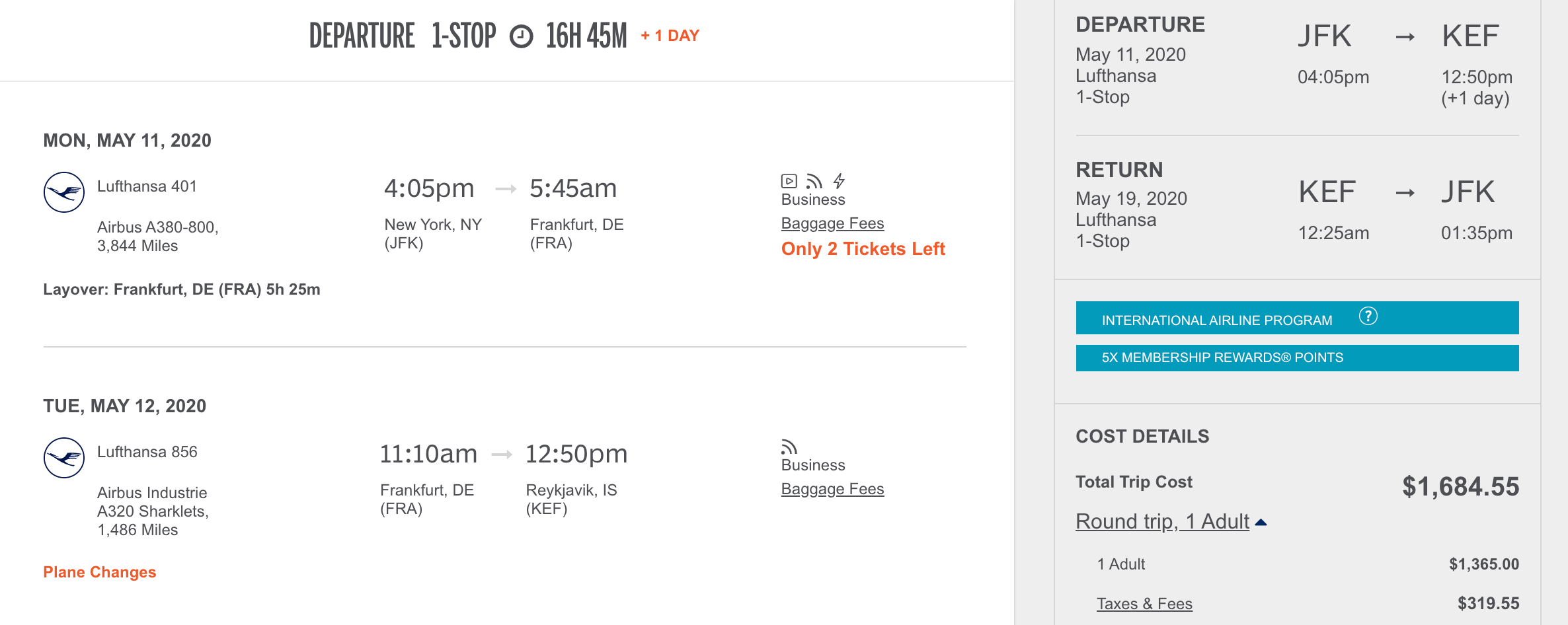Open Baggage Fees for Lufthansa 856
Image resolution: width=1568 pixels, height=625 pixels.
point(832,489)
